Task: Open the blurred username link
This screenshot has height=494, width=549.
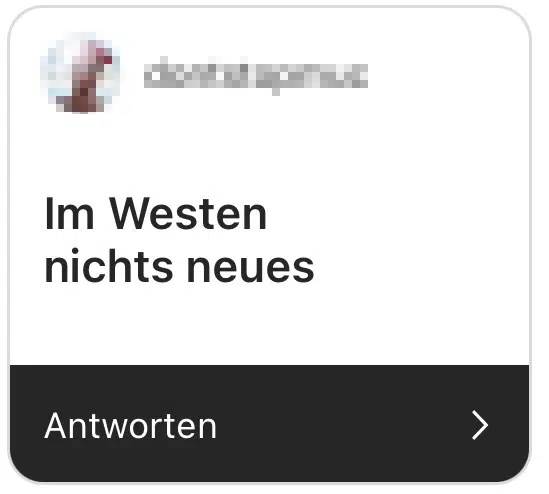Action: (x=256, y=75)
